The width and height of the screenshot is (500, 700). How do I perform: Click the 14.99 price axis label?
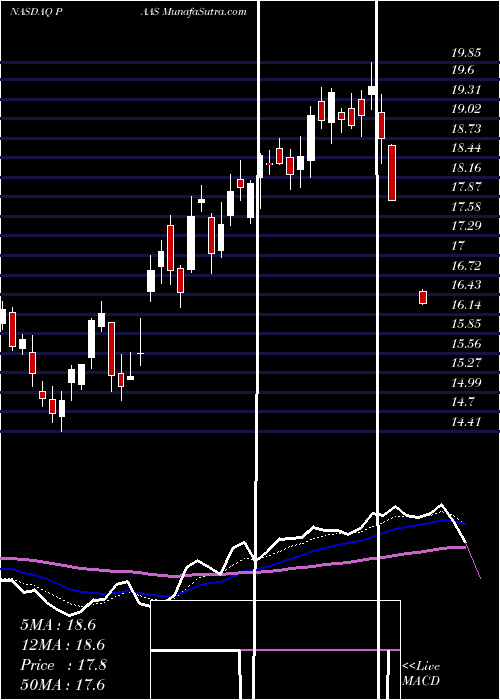pyautogui.click(x=467, y=383)
